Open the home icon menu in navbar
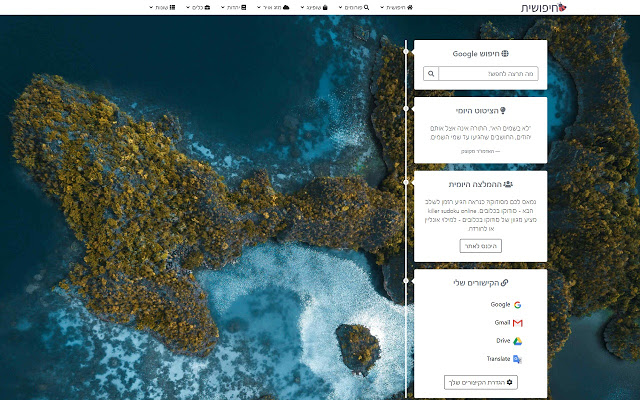Image resolution: width=640 pixels, height=400 pixels. (397, 7)
